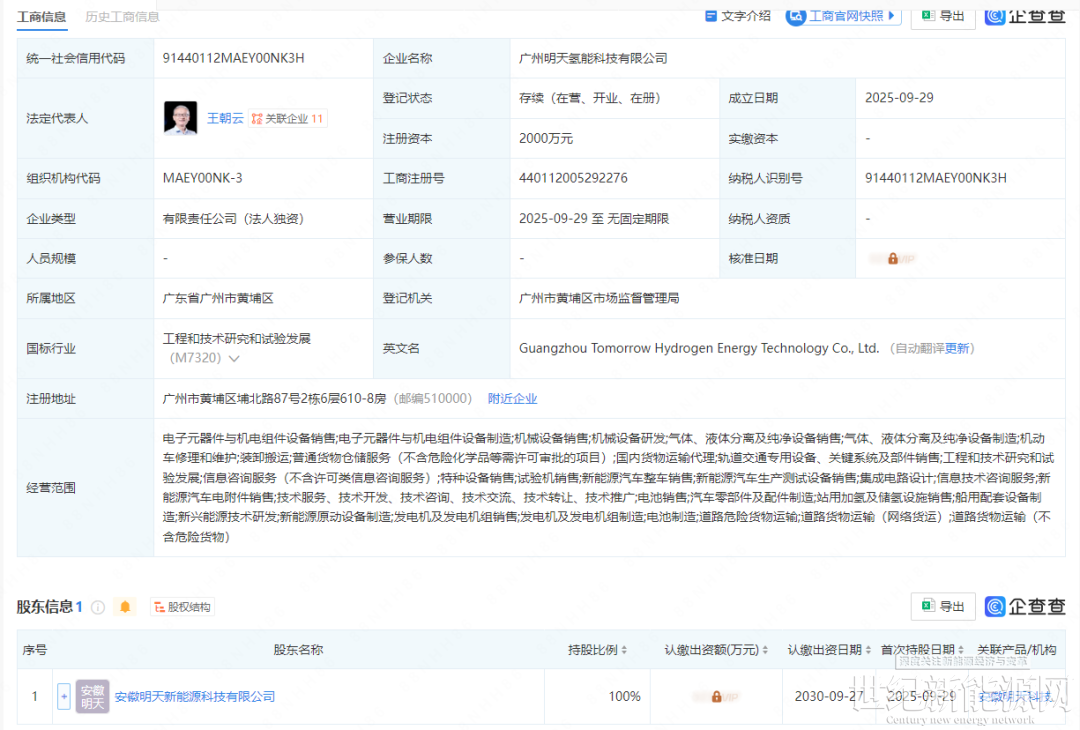Click the 文字介绍 text introduction icon
Viewport: 1080px width, 730px height.
click(x=711, y=16)
